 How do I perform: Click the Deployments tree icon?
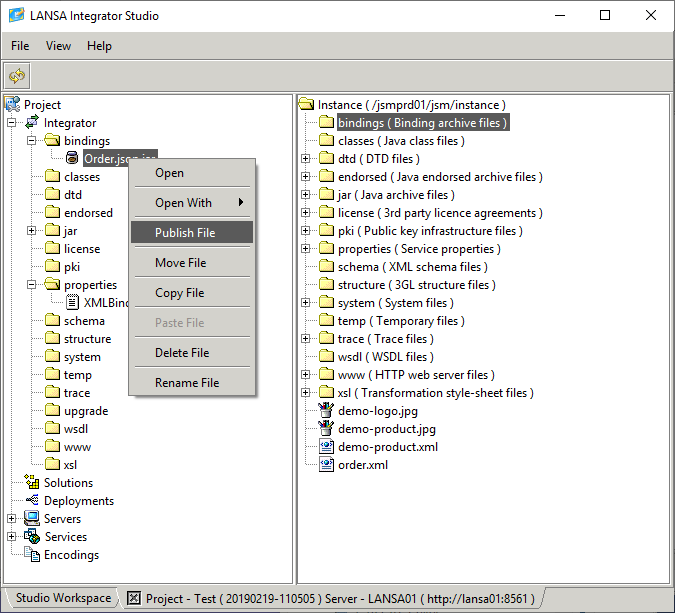(32, 501)
